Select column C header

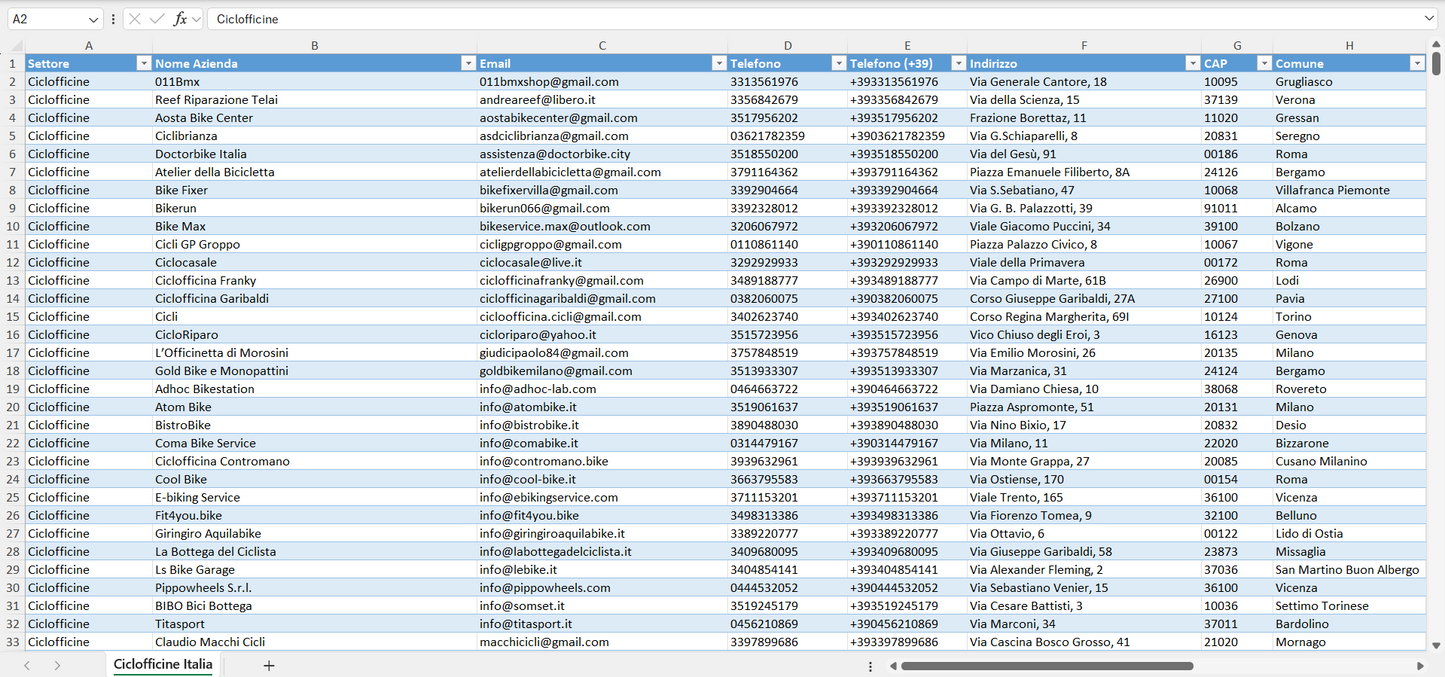click(602, 45)
